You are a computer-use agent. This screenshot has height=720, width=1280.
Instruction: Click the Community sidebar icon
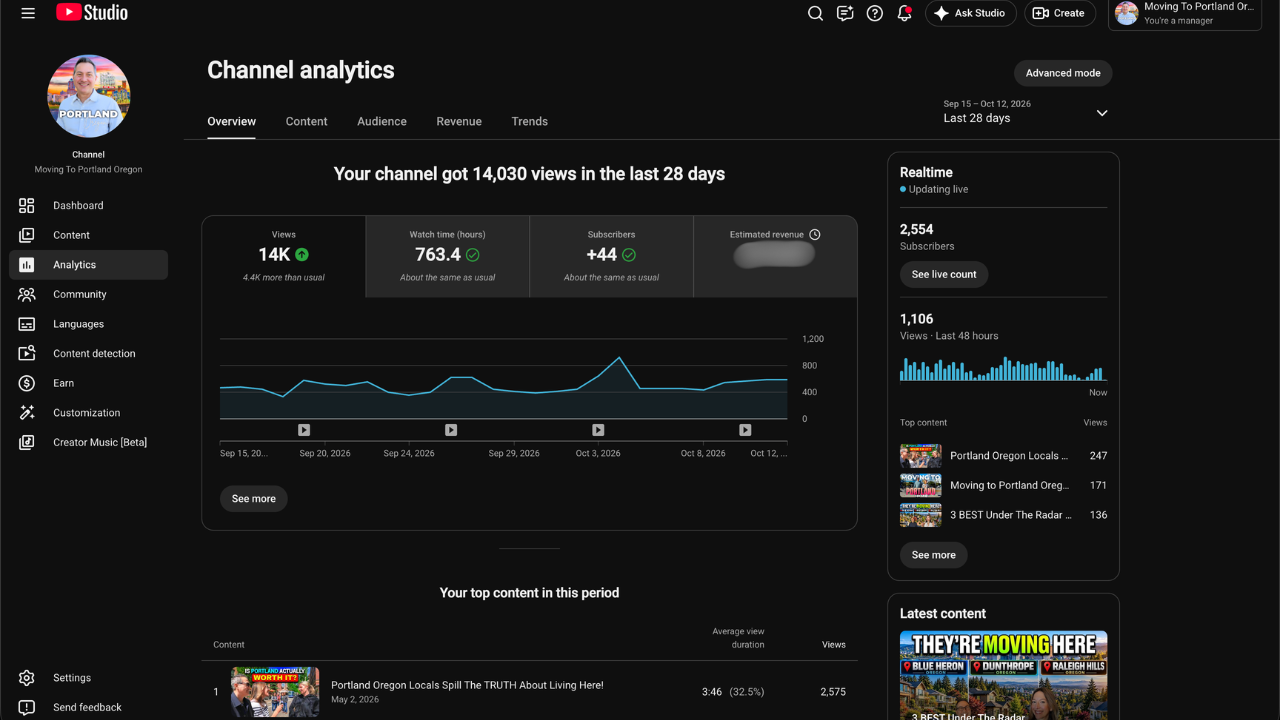27,294
